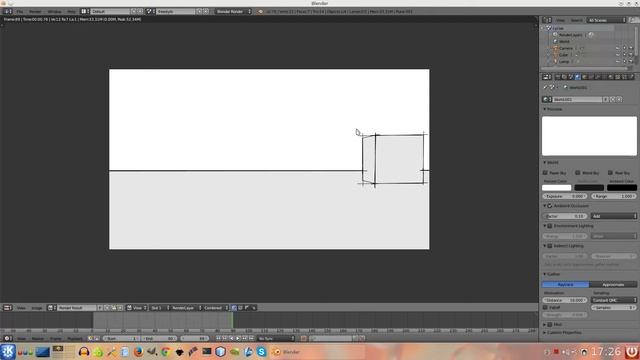Select the World item in outliner
Viewport: 640px width, 360px height.
pos(564,41)
